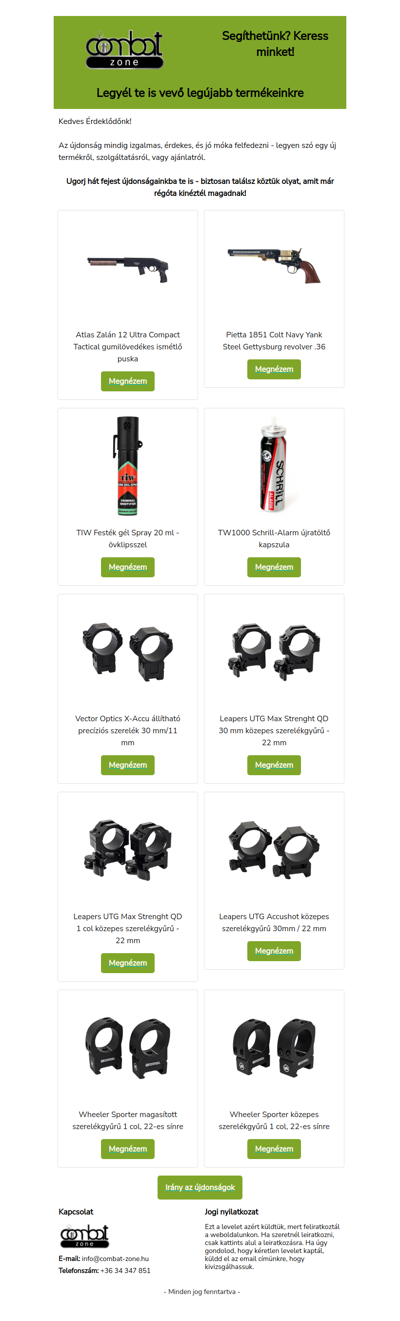400x1321 pixels.
Task: Open the TW1000 Schrill-Alarm cartridge image
Action: click(x=274, y=465)
